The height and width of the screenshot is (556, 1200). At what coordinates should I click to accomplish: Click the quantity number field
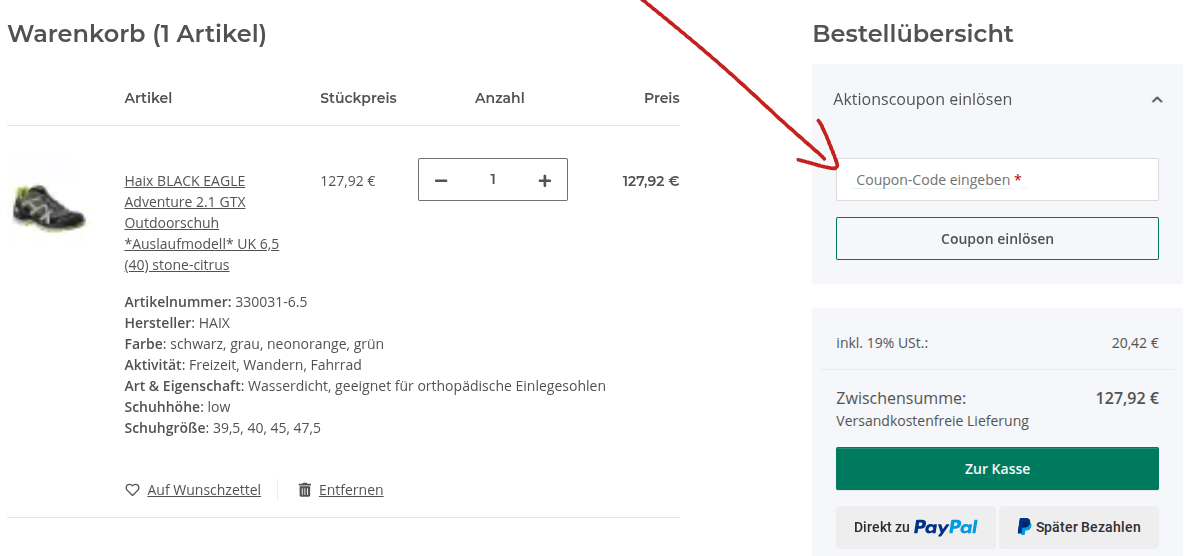tap(493, 179)
